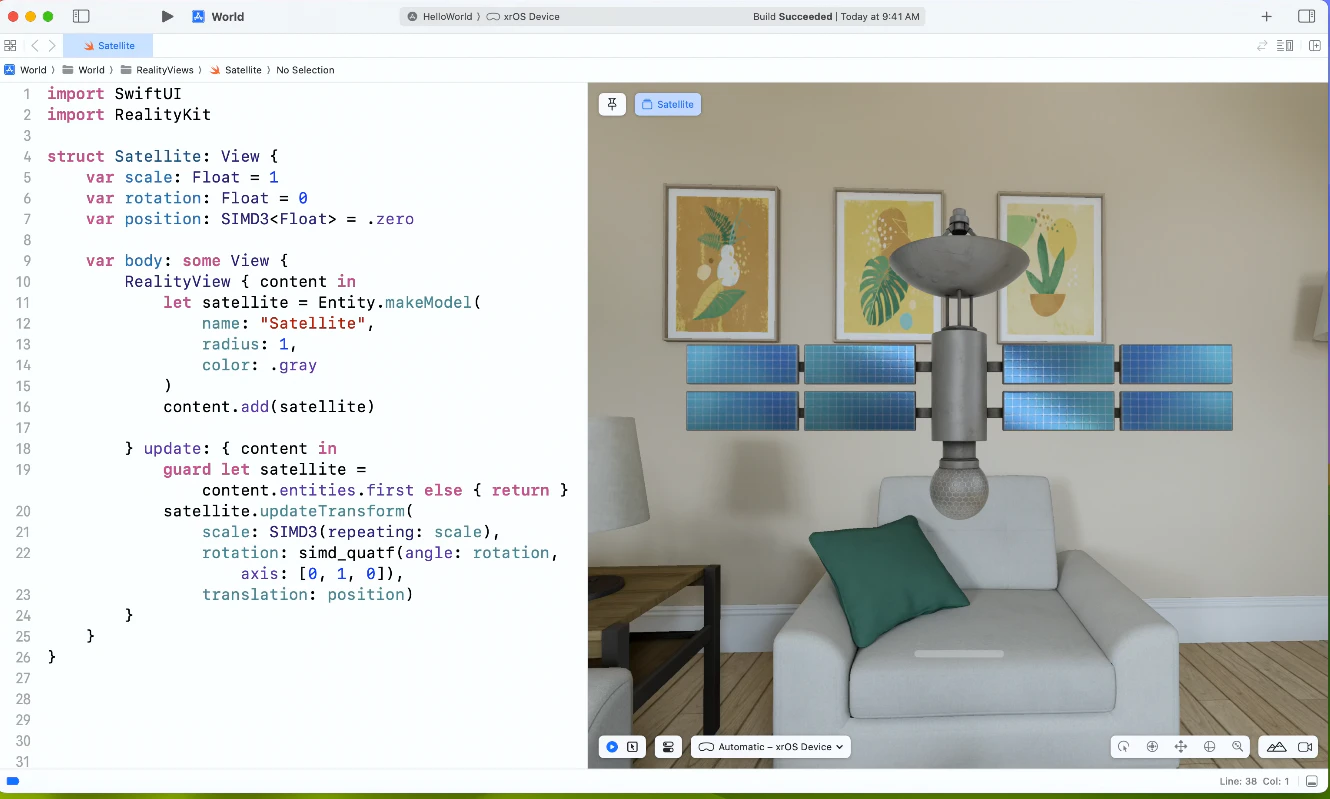The height and width of the screenshot is (799, 1330).
Task: Select the HelloWorld scheme in activity bar
Action: pyautogui.click(x=440, y=17)
